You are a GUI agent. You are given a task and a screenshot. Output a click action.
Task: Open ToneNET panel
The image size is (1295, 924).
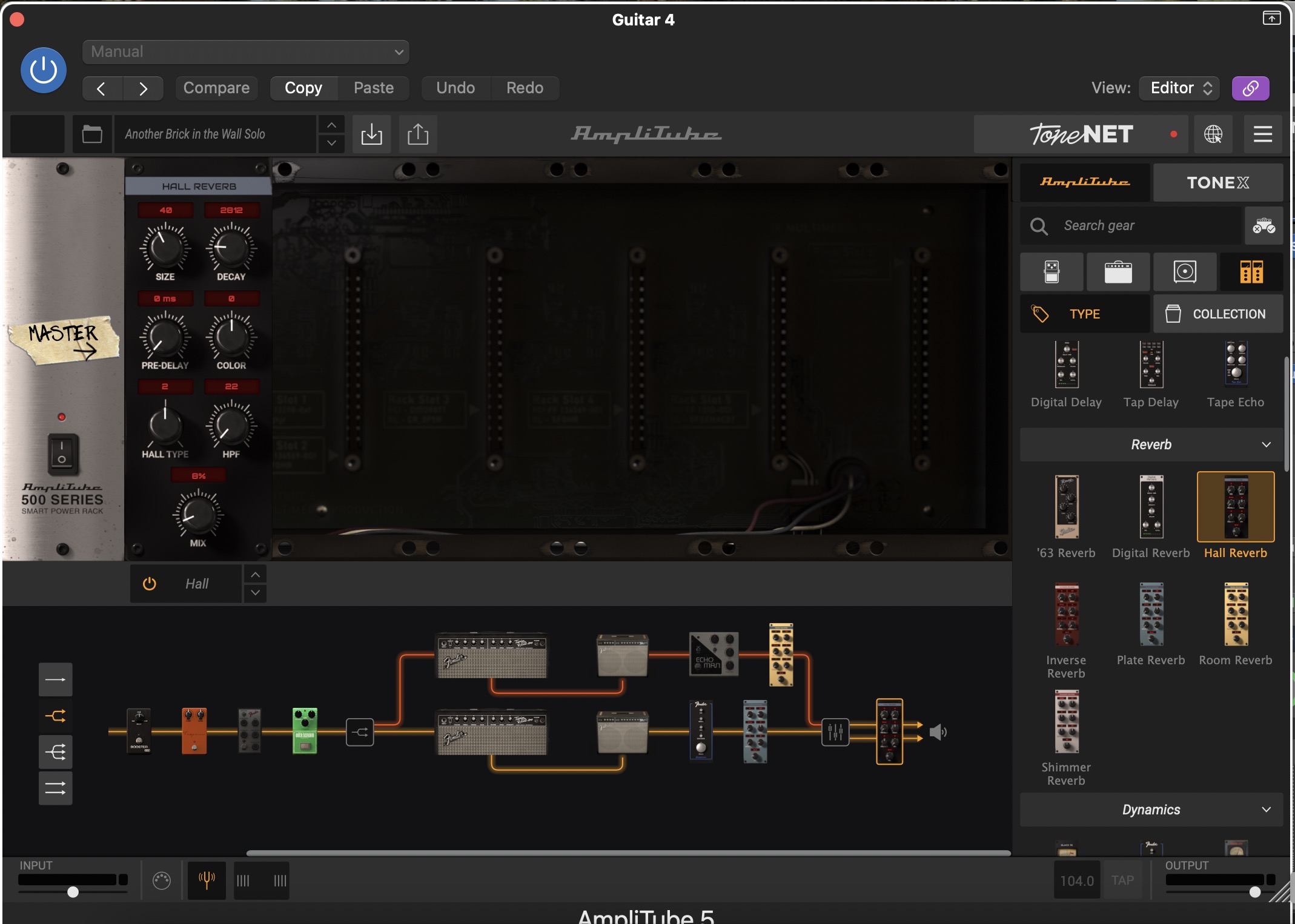click(1081, 134)
